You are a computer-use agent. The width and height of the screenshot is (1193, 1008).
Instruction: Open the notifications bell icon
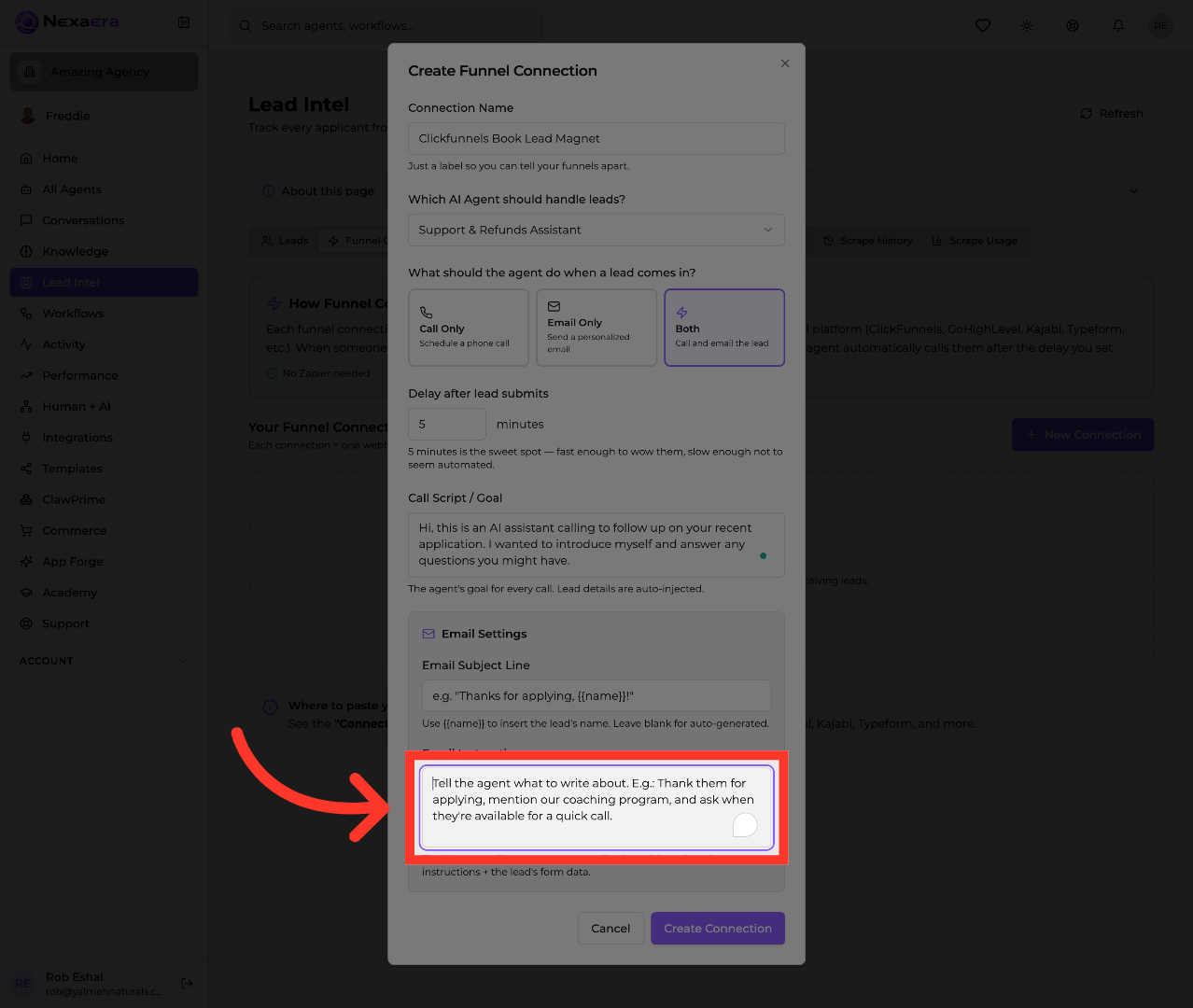[x=1118, y=25]
